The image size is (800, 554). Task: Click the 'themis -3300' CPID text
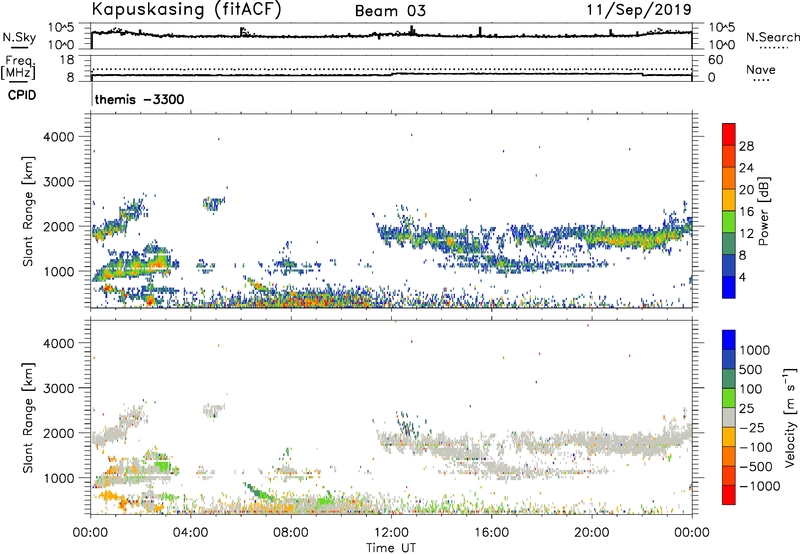click(139, 99)
